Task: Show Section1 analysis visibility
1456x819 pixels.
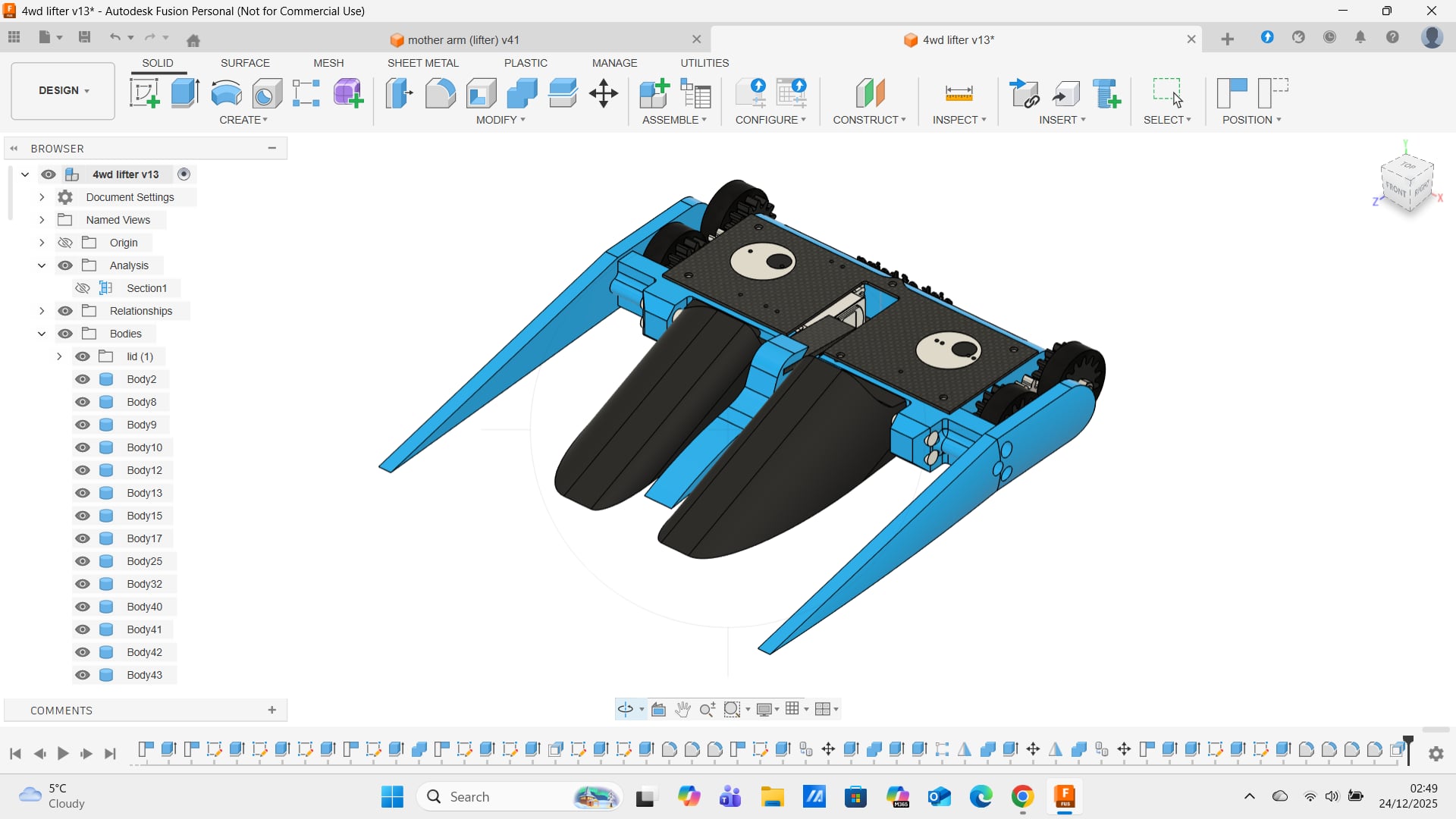Action: [83, 288]
